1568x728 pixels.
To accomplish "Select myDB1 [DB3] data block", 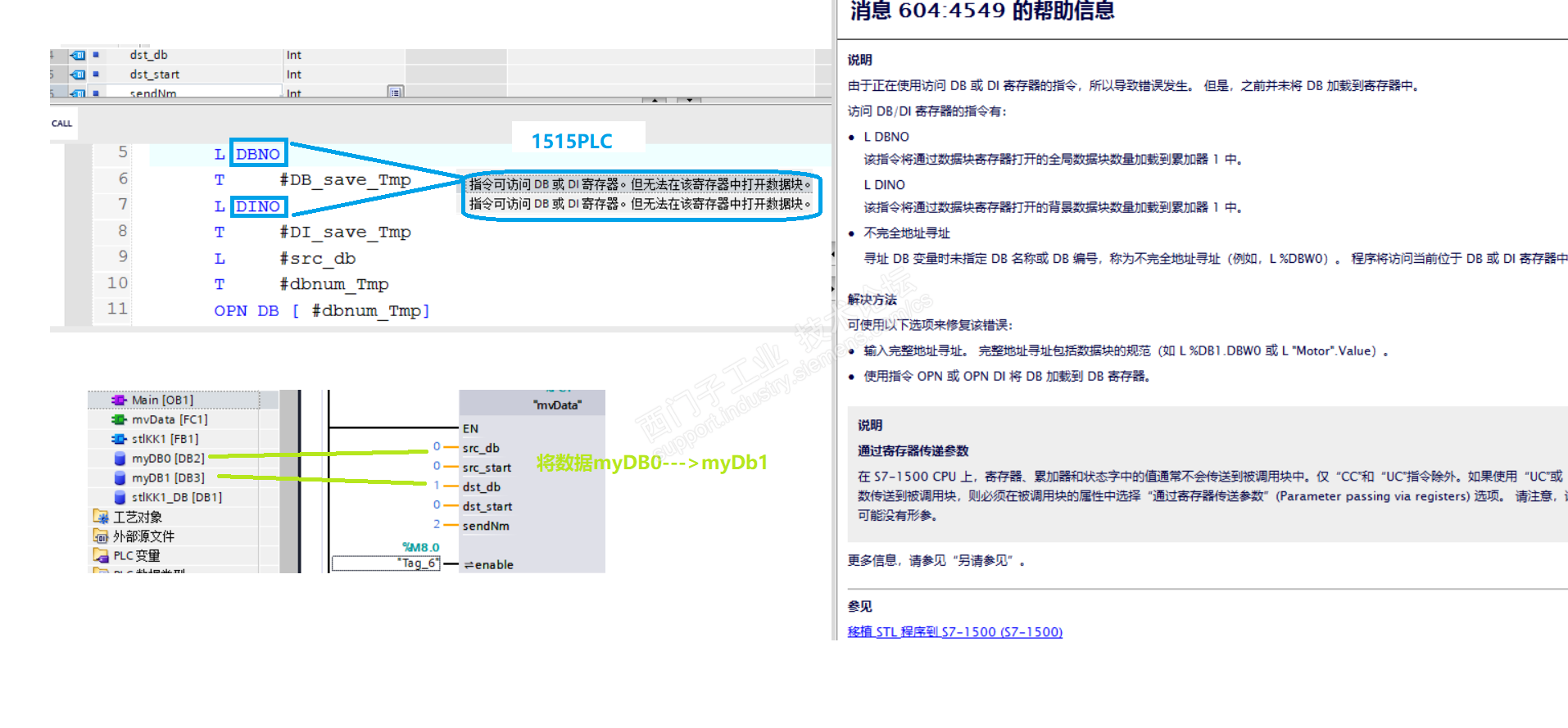I will coord(168,477).
